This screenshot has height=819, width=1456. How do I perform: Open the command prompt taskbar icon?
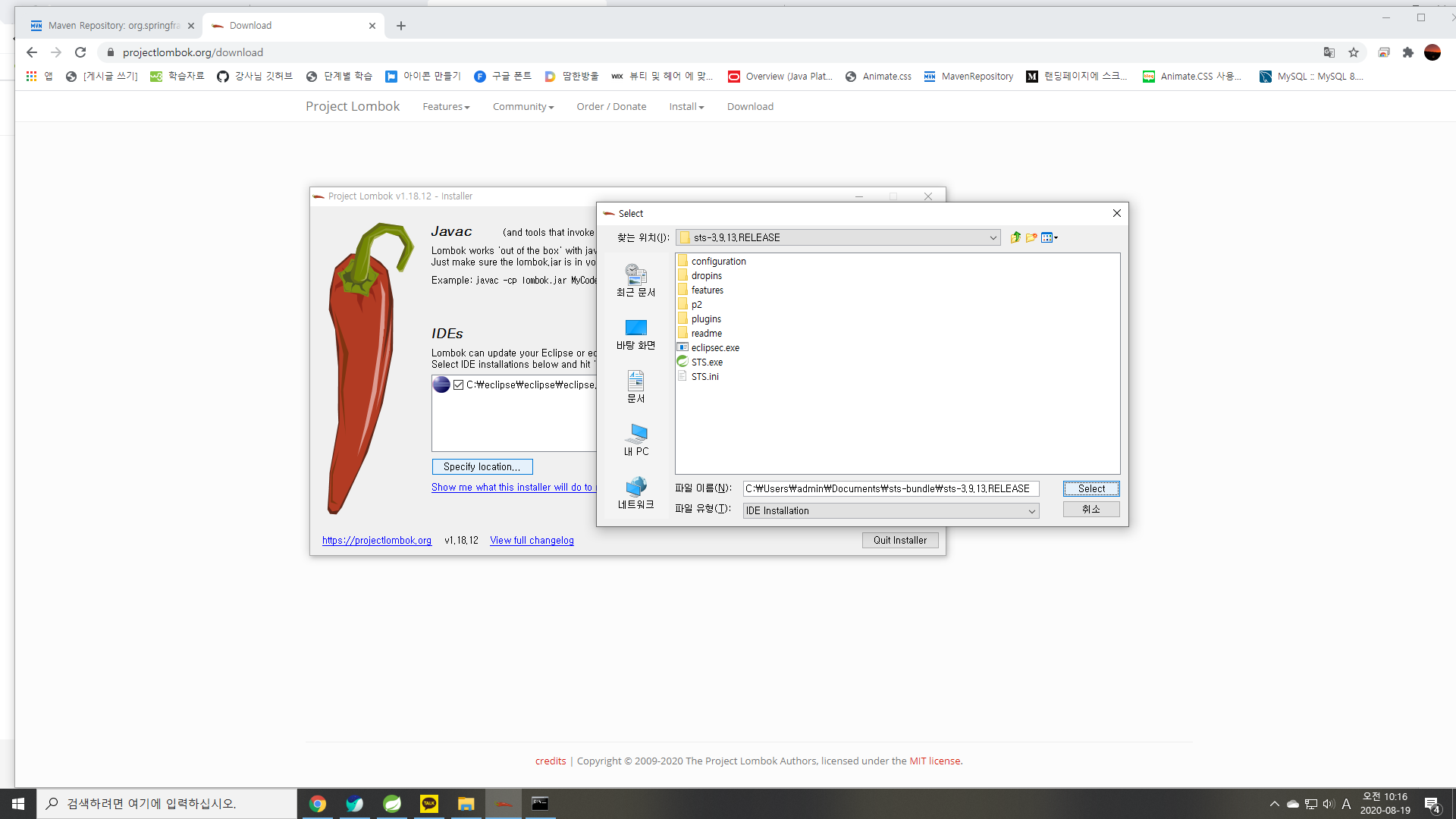coord(540,804)
